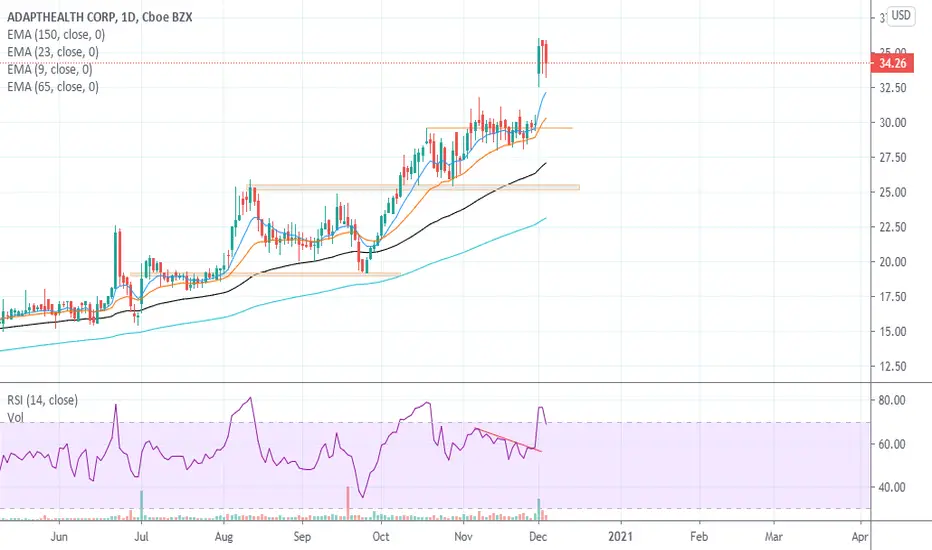This screenshot has height=550, width=932.
Task: Click the Mar date axis label
Action: (x=773, y=536)
